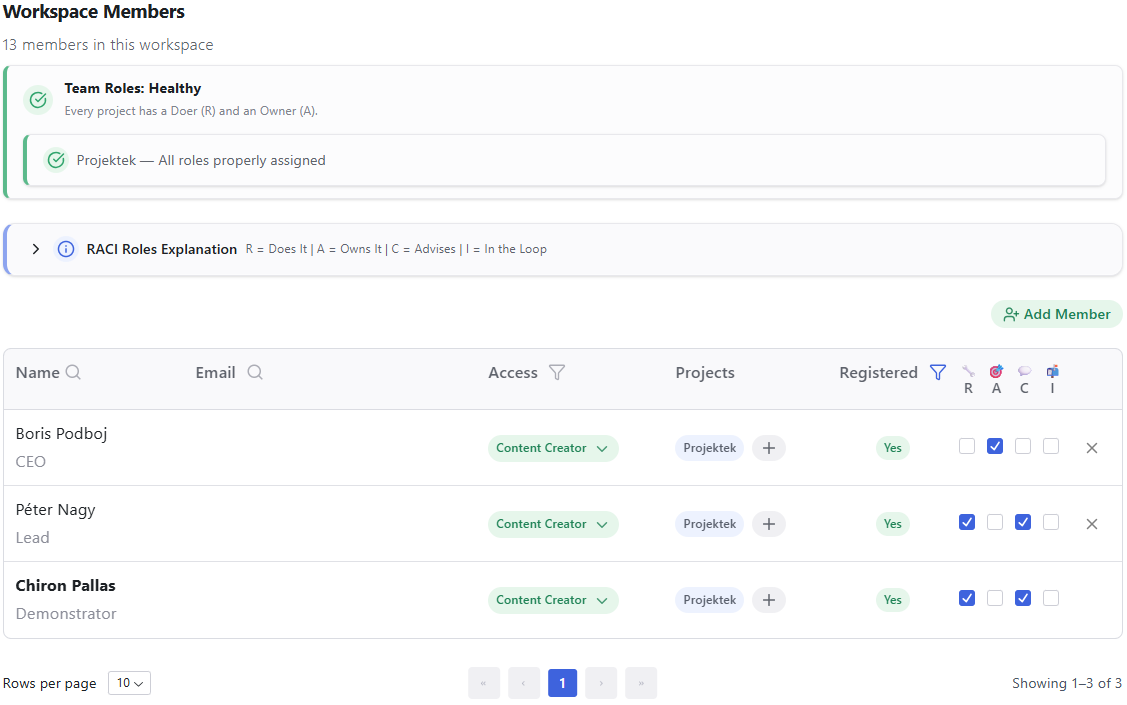Click the Projektek tag for Péter Nagy
Image resolution: width=1127 pixels, height=705 pixels.
(x=709, y=524)
